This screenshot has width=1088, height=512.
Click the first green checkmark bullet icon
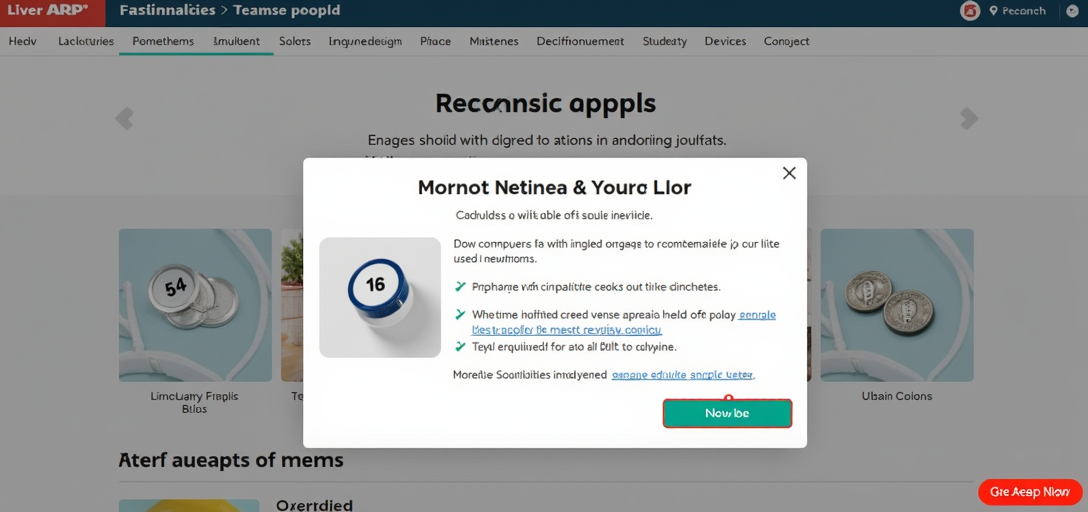pos(459,286)
